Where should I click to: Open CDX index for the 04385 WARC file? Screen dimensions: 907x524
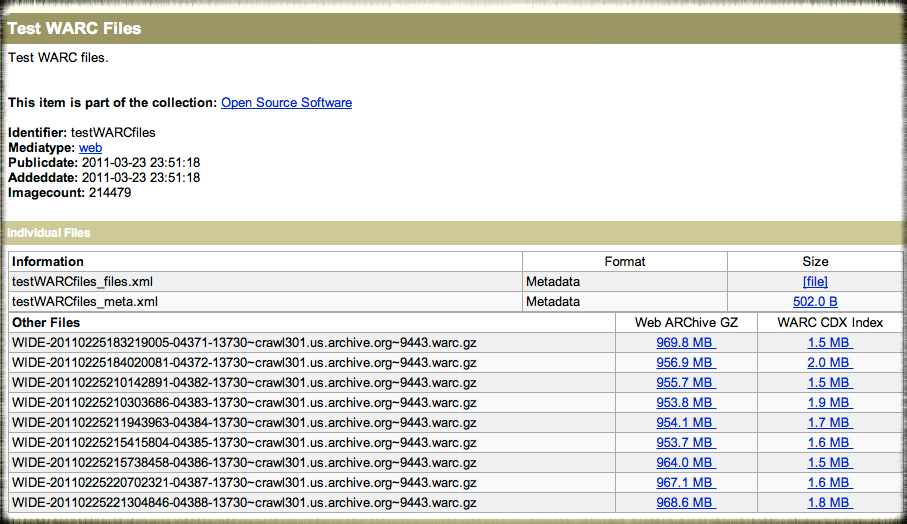point(830,442)
